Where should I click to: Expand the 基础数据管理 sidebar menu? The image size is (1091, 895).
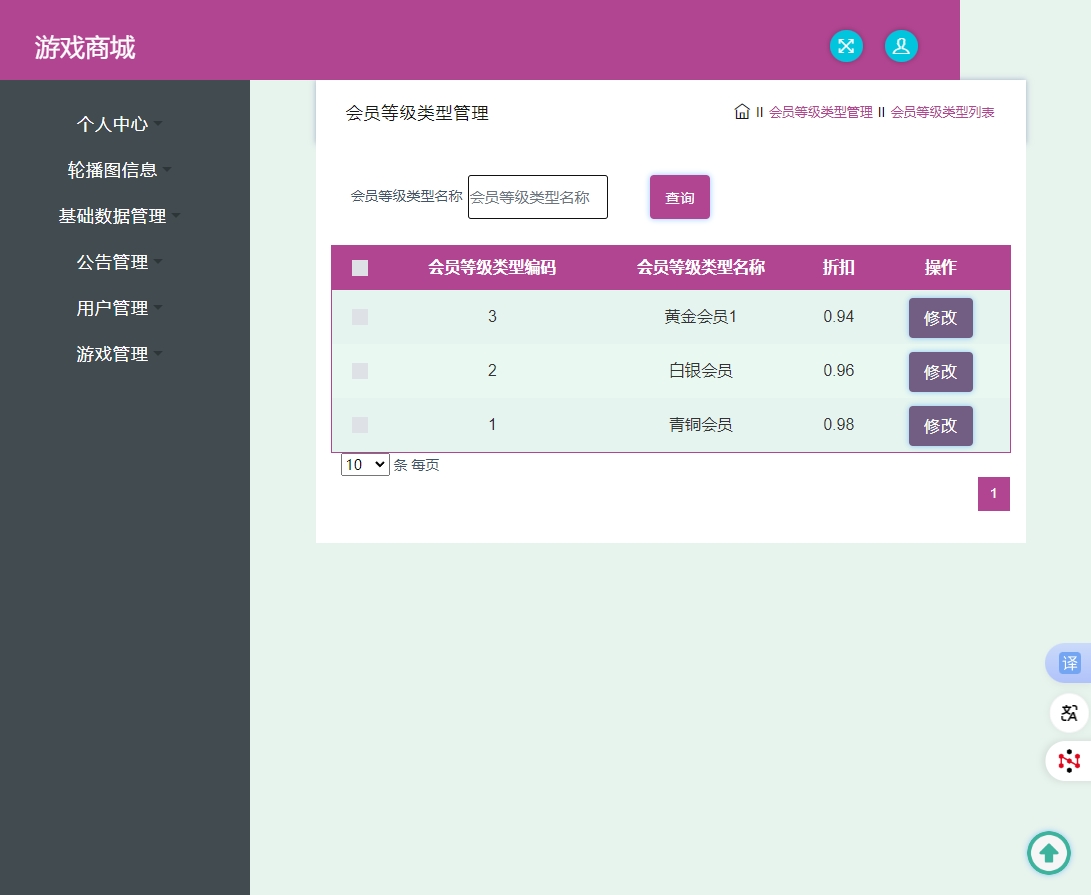[112, 216]
